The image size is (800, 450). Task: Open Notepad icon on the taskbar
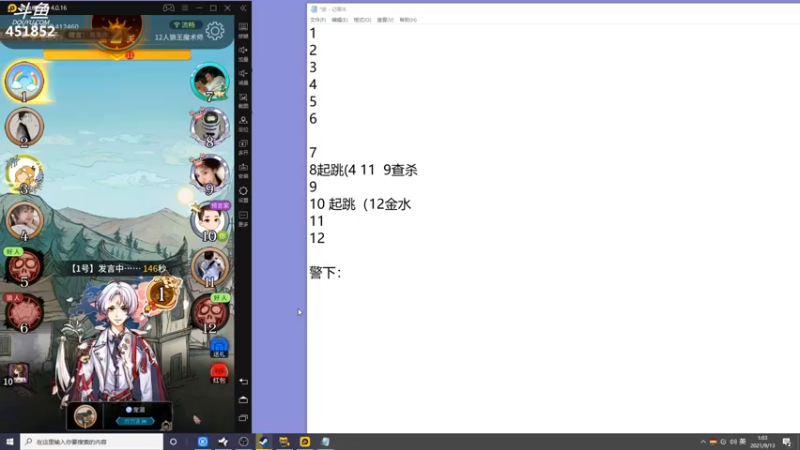(x=325, y=442)
